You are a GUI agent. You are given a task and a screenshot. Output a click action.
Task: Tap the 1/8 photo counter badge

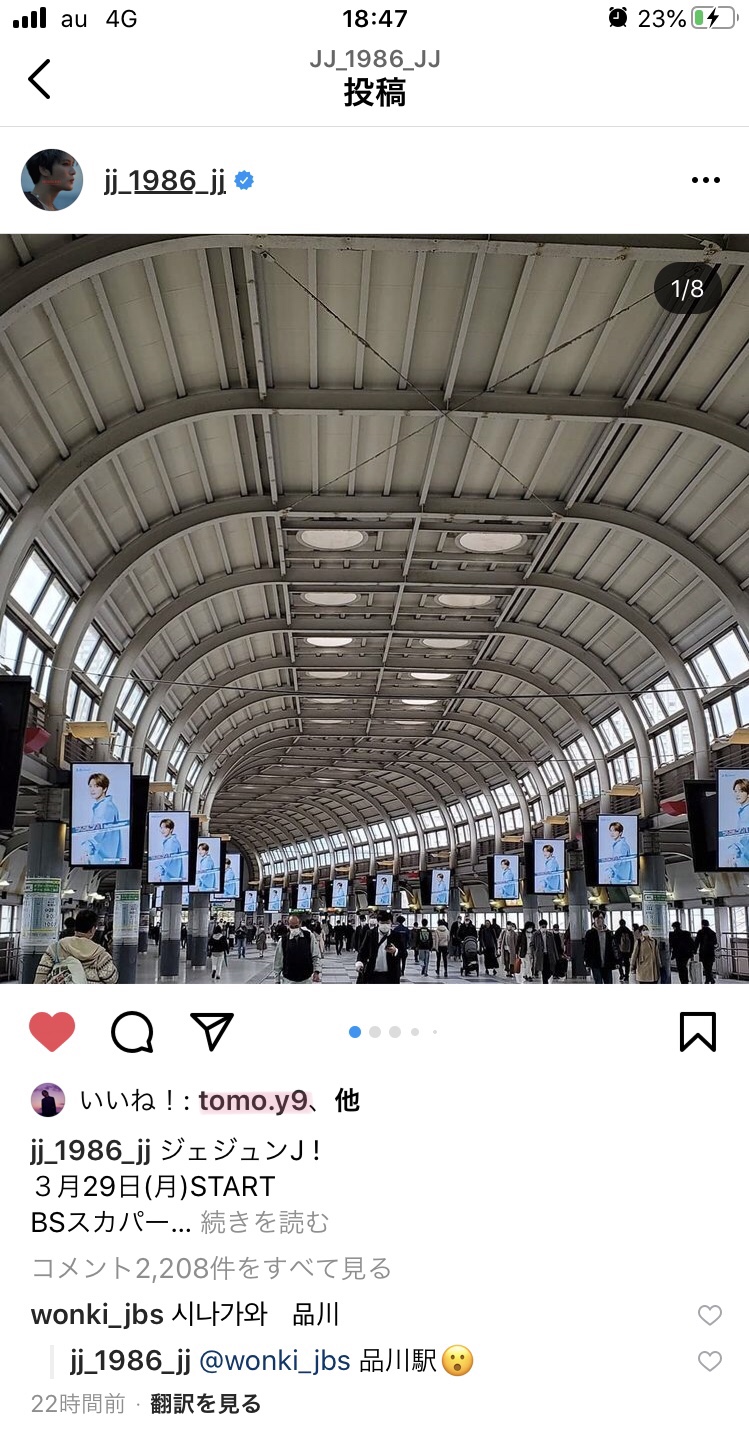(x=688, y=289)
